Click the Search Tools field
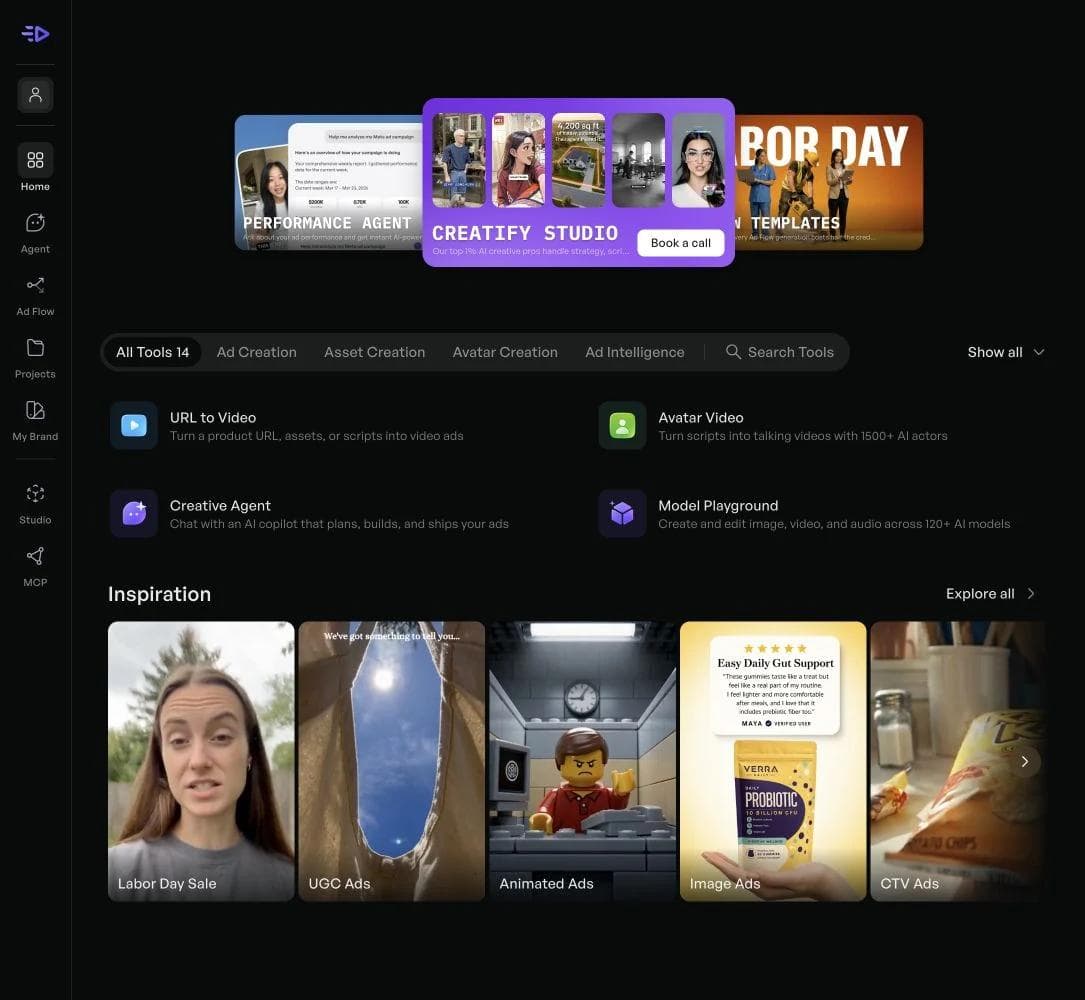This screenshot has height=1000, width=1085. point(780,352)
